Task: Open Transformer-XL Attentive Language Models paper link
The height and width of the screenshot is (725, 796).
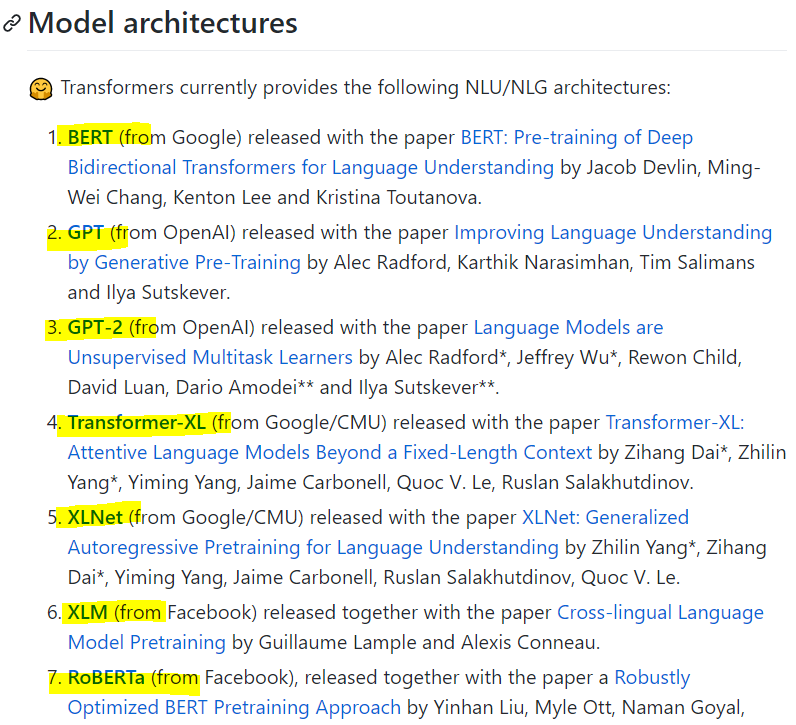Action: 406,437
